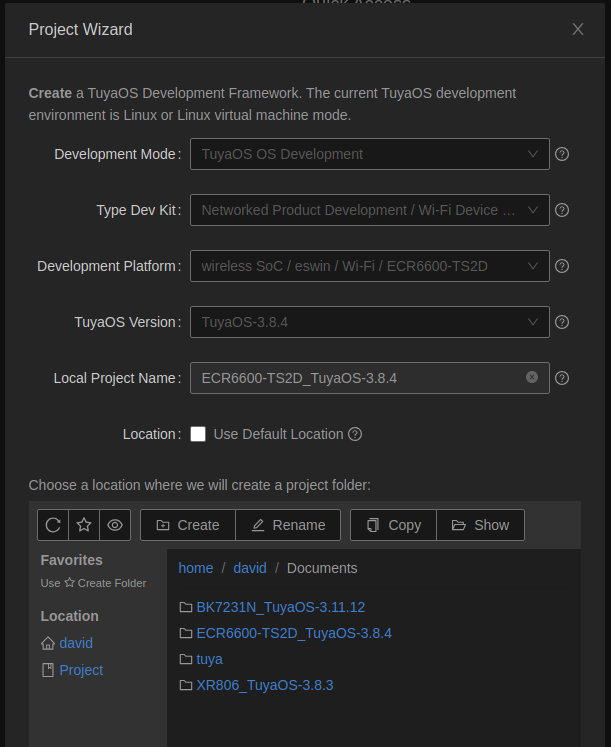Clear the Local Project Name field
Screen dimensions: 611x747
point(532,377)
